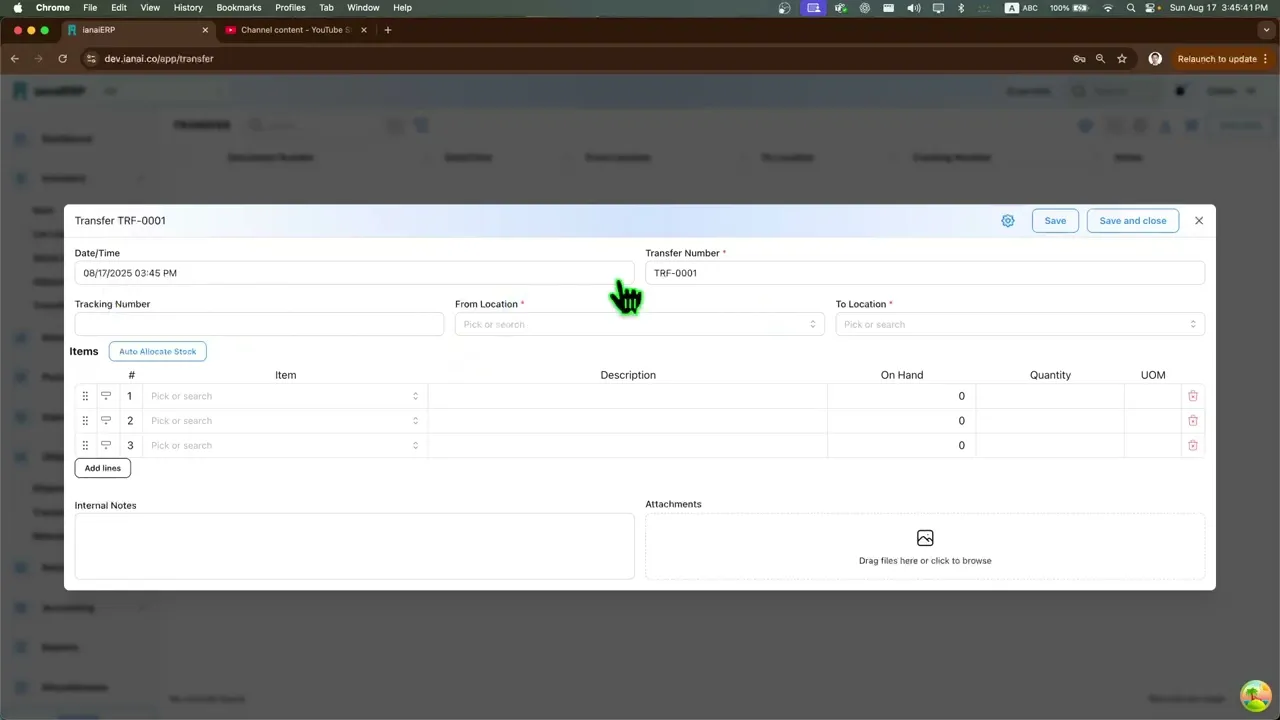Click the Save button

1055,221
